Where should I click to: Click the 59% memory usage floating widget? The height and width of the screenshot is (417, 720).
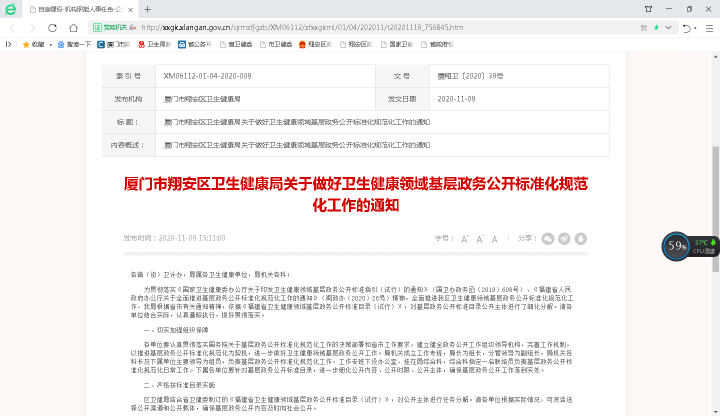pos(676,247)
